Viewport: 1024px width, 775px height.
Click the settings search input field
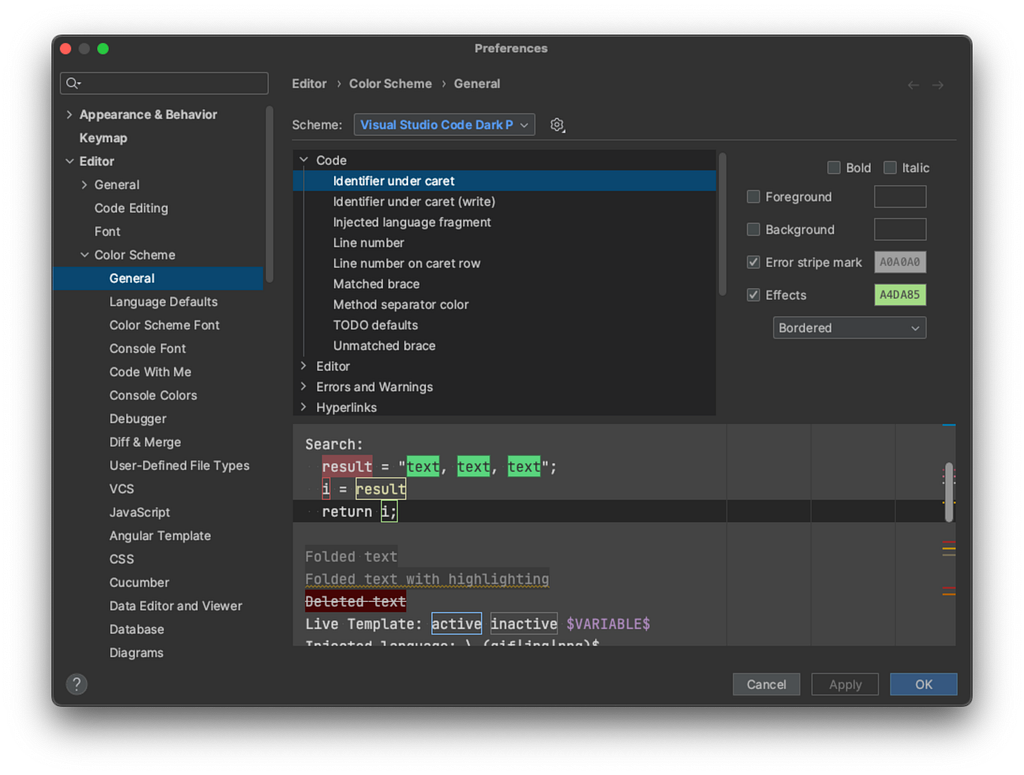click(x=164, y=83)
